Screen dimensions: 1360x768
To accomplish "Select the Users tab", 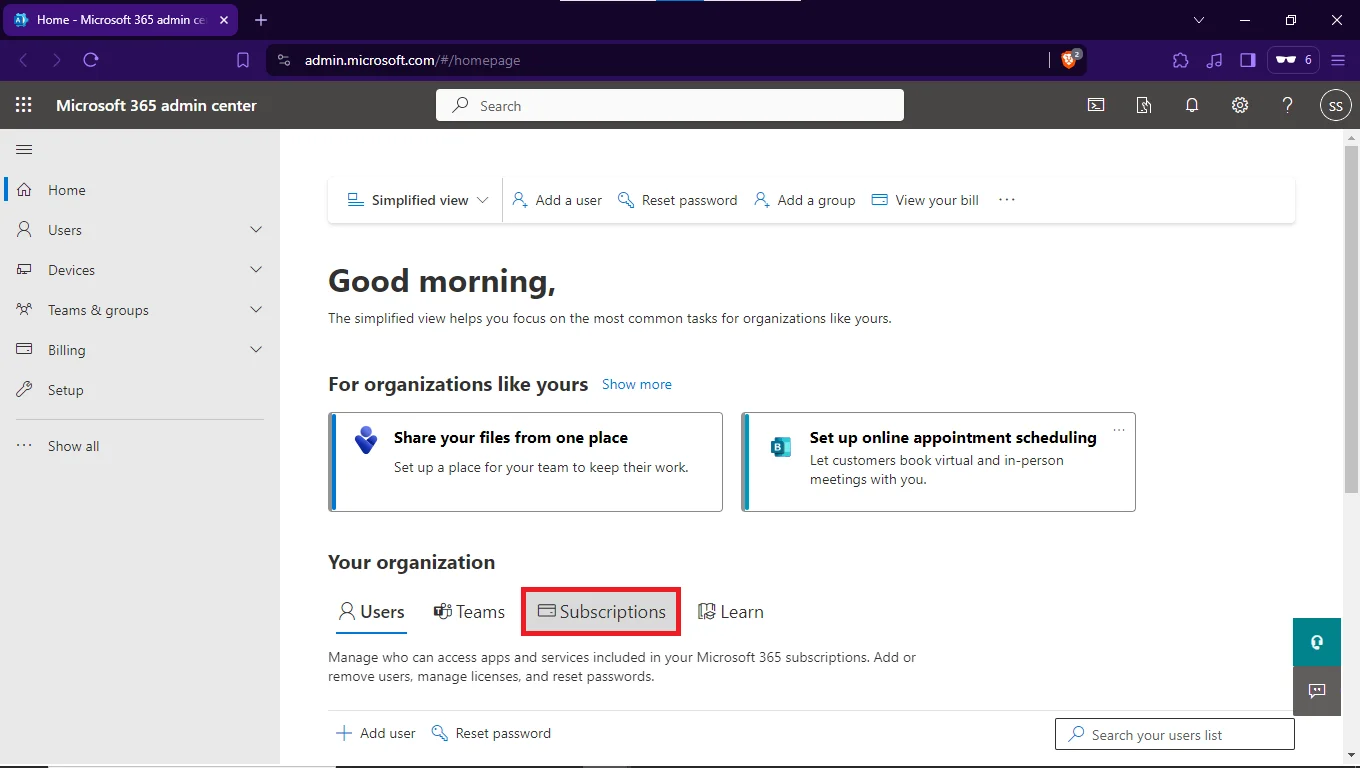I will [371, 612].
